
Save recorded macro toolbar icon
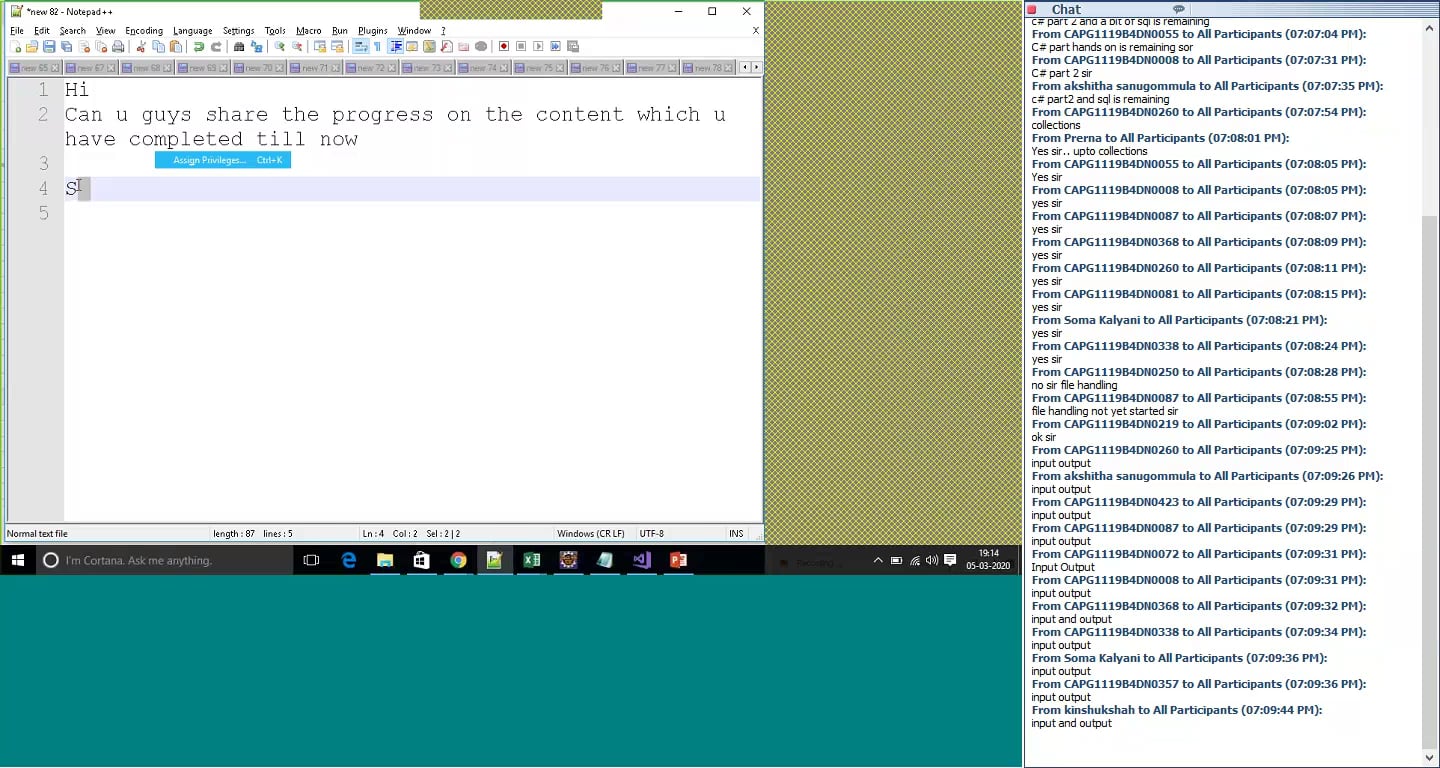tap(573, 46)
